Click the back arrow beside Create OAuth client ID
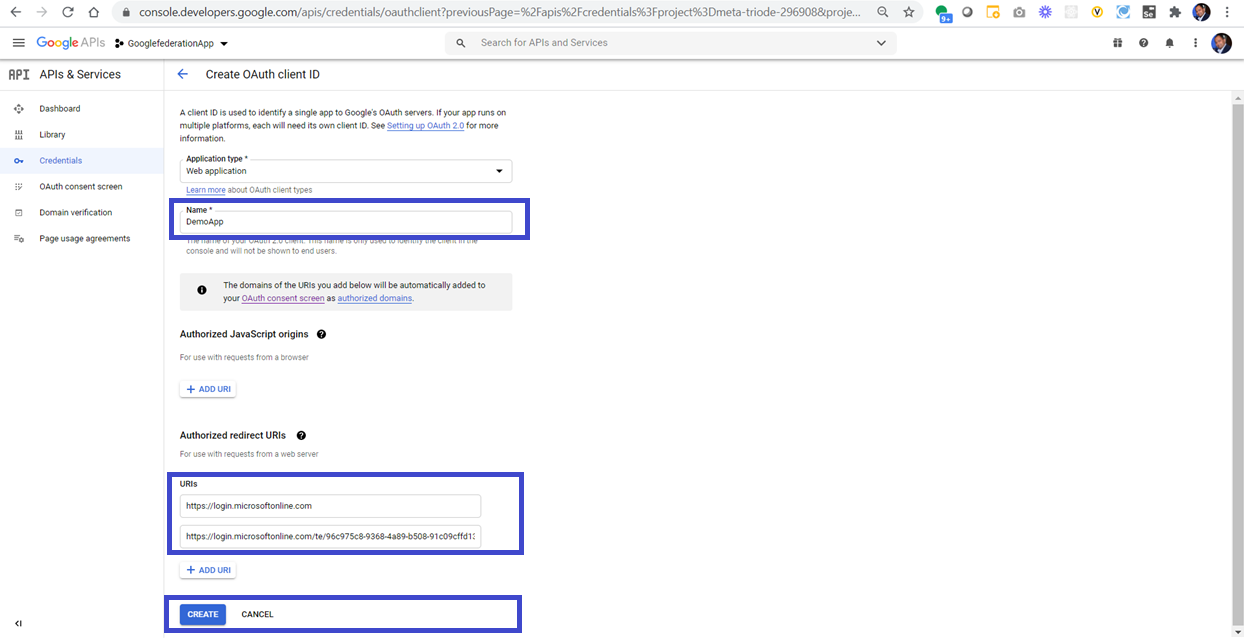1244x638 pixels. tap(181, 74)
